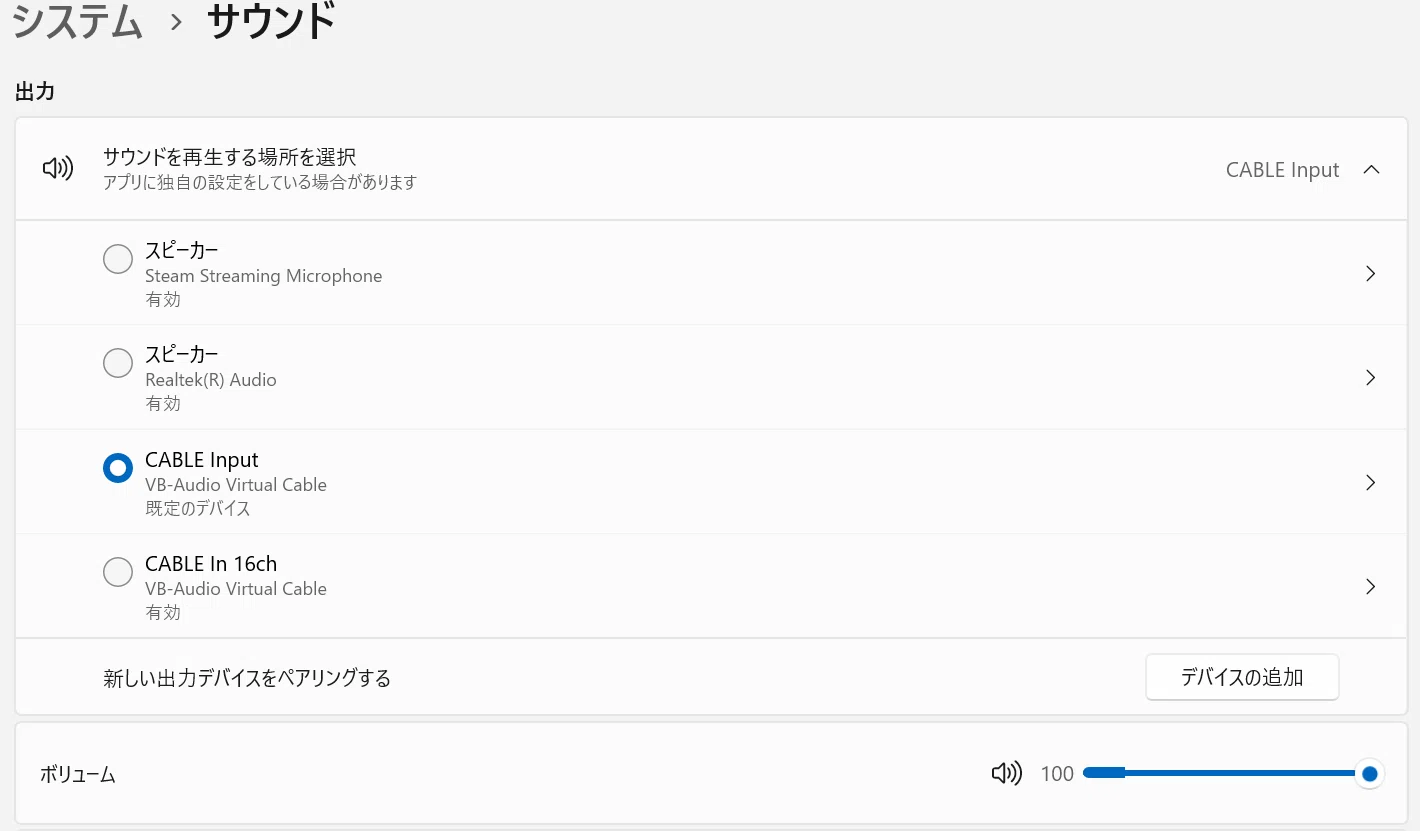Click アプリに独自の設定をしている場合があります subtitle
Screen dimensions: 1420x831
(260, 183)
